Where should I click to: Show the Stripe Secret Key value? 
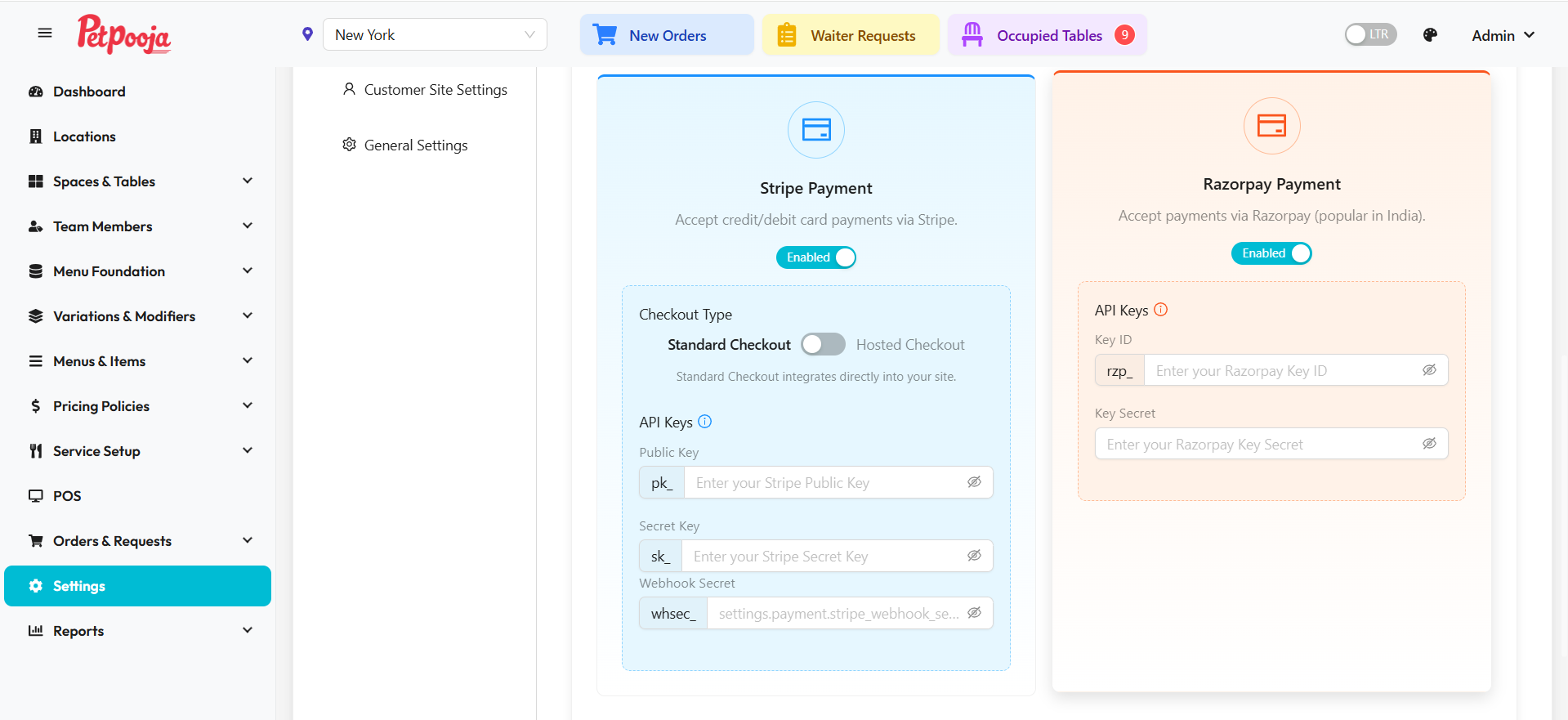click(x=975, y=556)
